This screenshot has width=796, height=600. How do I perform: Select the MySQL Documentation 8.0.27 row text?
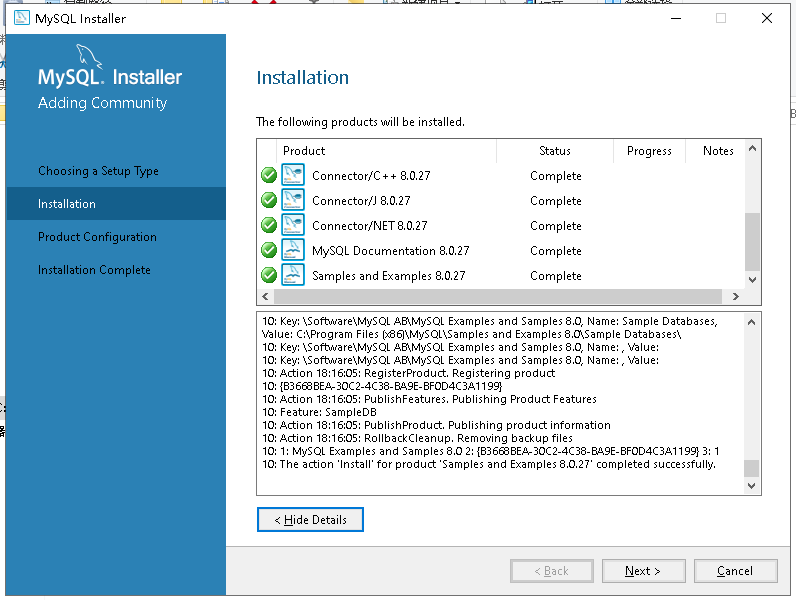pyautogui.click(x=390, y=251)
